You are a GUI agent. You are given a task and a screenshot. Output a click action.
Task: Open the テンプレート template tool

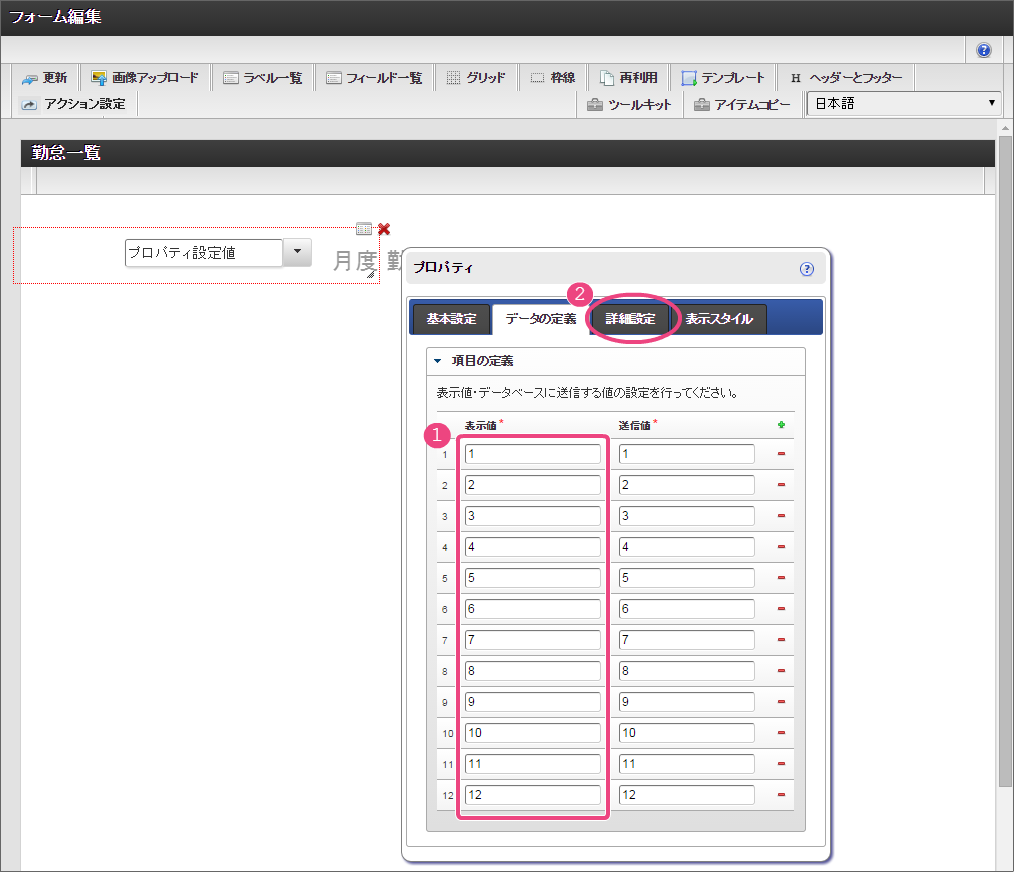(723, 78)
